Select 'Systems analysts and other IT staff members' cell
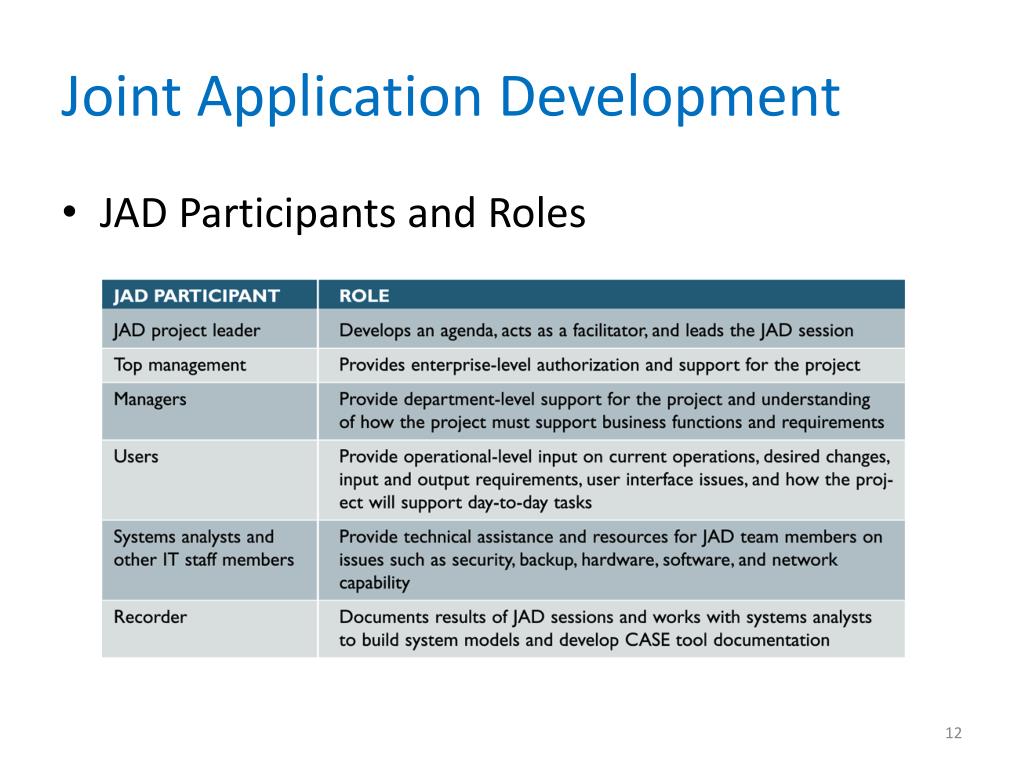The width and height of the screenshot is (1024, 768). pyautogui.click(x=210, y=560)
